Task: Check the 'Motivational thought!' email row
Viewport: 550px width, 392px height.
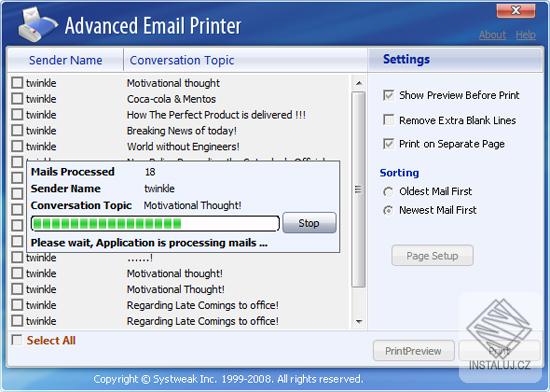Action: point(17,273)
